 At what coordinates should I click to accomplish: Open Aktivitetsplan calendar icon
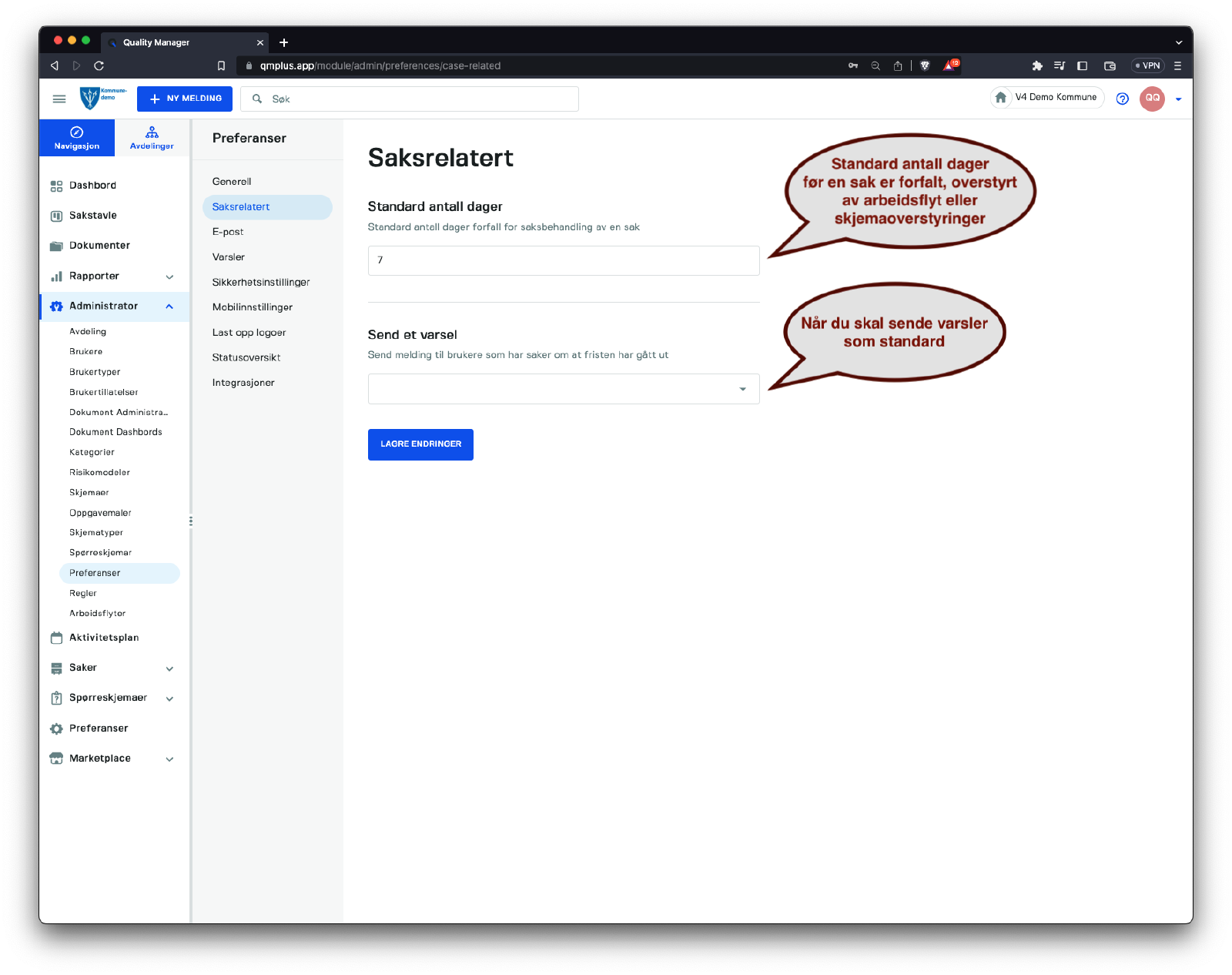[56, 638]
